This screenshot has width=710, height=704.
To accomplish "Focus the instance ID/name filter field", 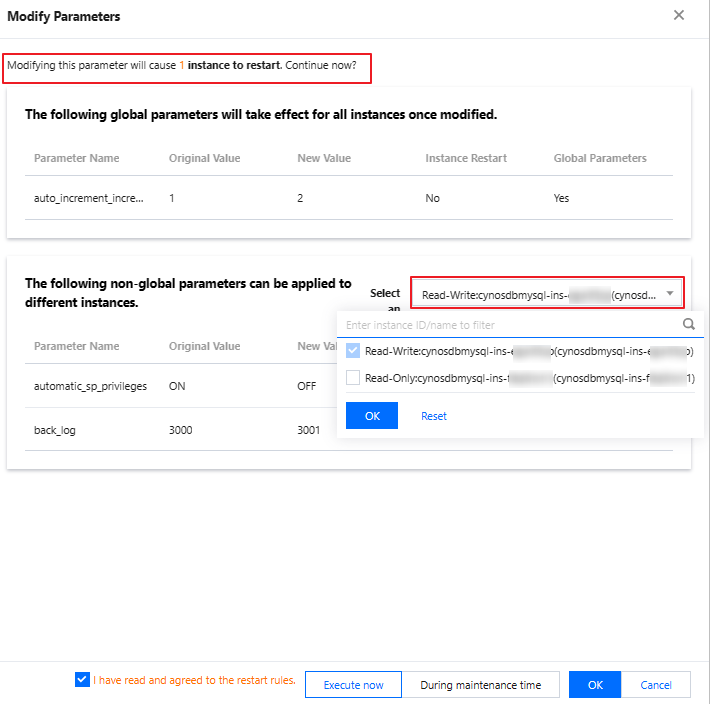I will [510, 325].
